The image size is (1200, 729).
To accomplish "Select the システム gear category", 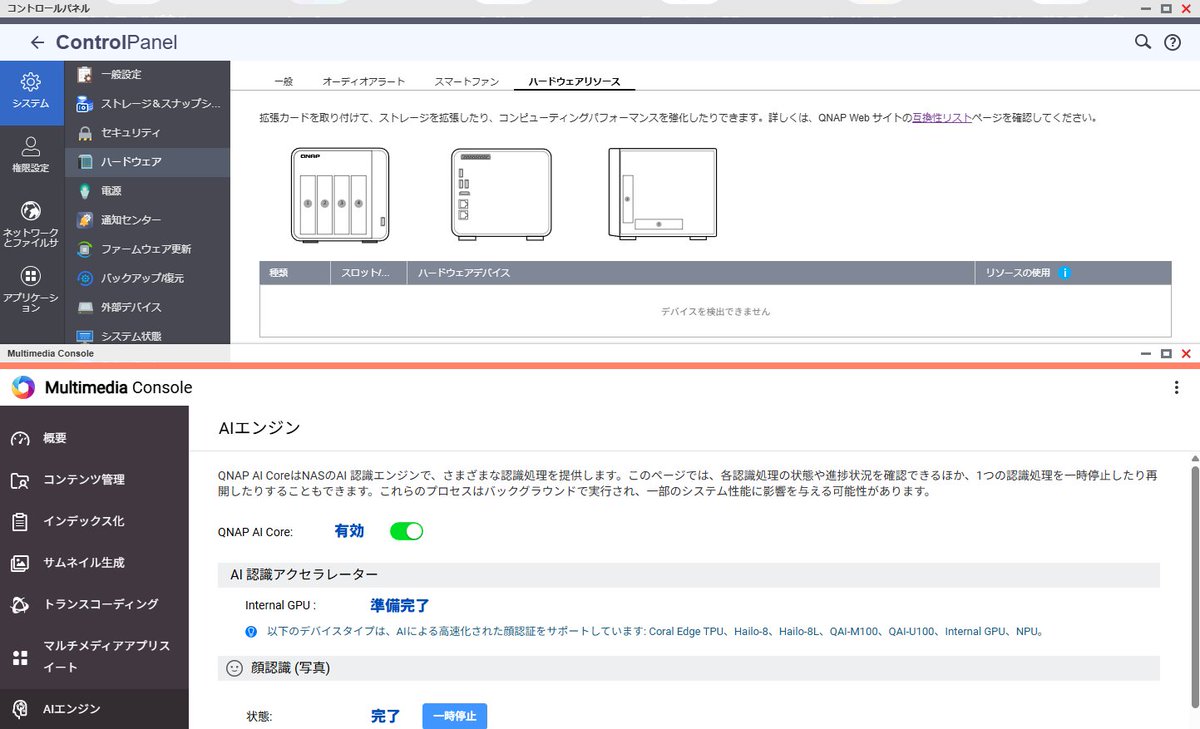I will point(31,91).
